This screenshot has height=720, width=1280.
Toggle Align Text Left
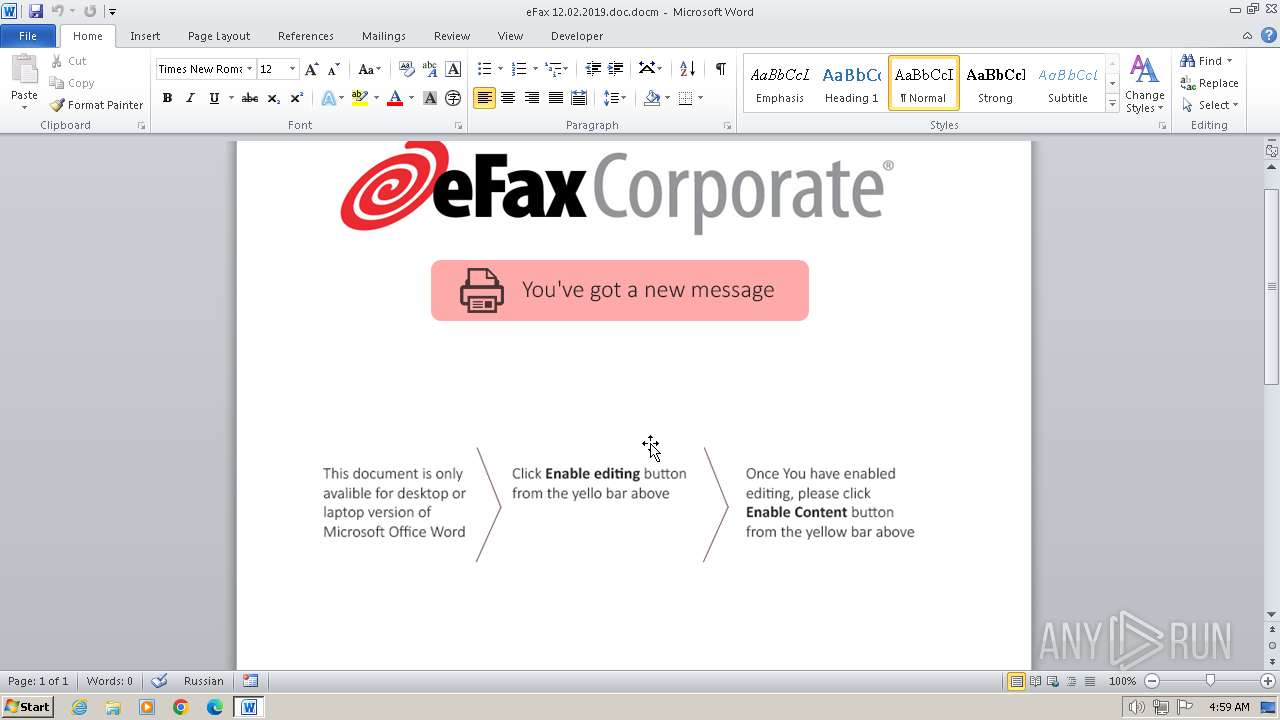coord(484,98)
